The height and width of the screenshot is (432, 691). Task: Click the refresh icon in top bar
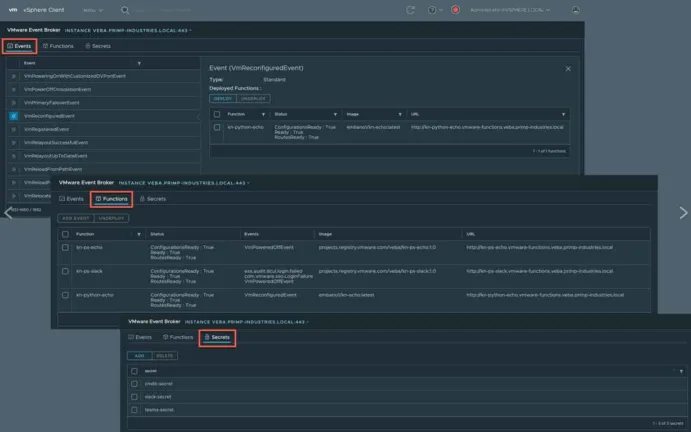[x=410, y=10]
